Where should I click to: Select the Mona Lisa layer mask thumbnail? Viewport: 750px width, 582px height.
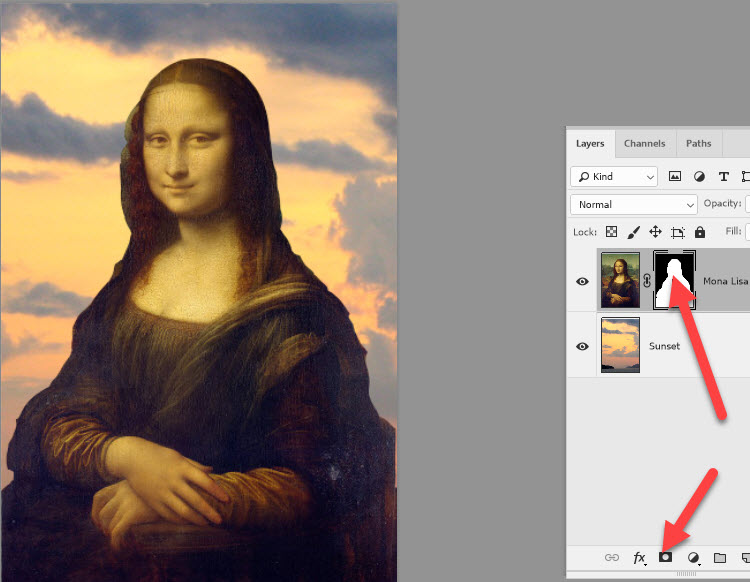click(x=674, y=280)
